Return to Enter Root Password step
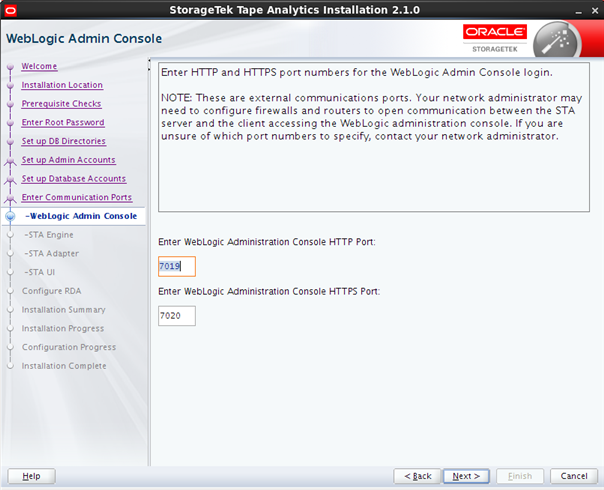The width and height of the screenshot is (604, 490). click(63, 122)
